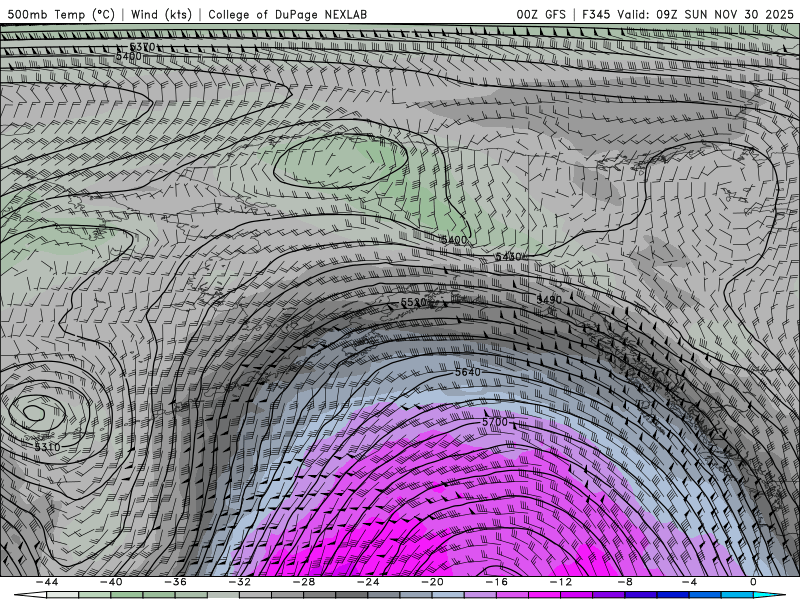Click the green cold pool oval in map center
The height and width of the screenshot is (600, 800).
(341, 161)
